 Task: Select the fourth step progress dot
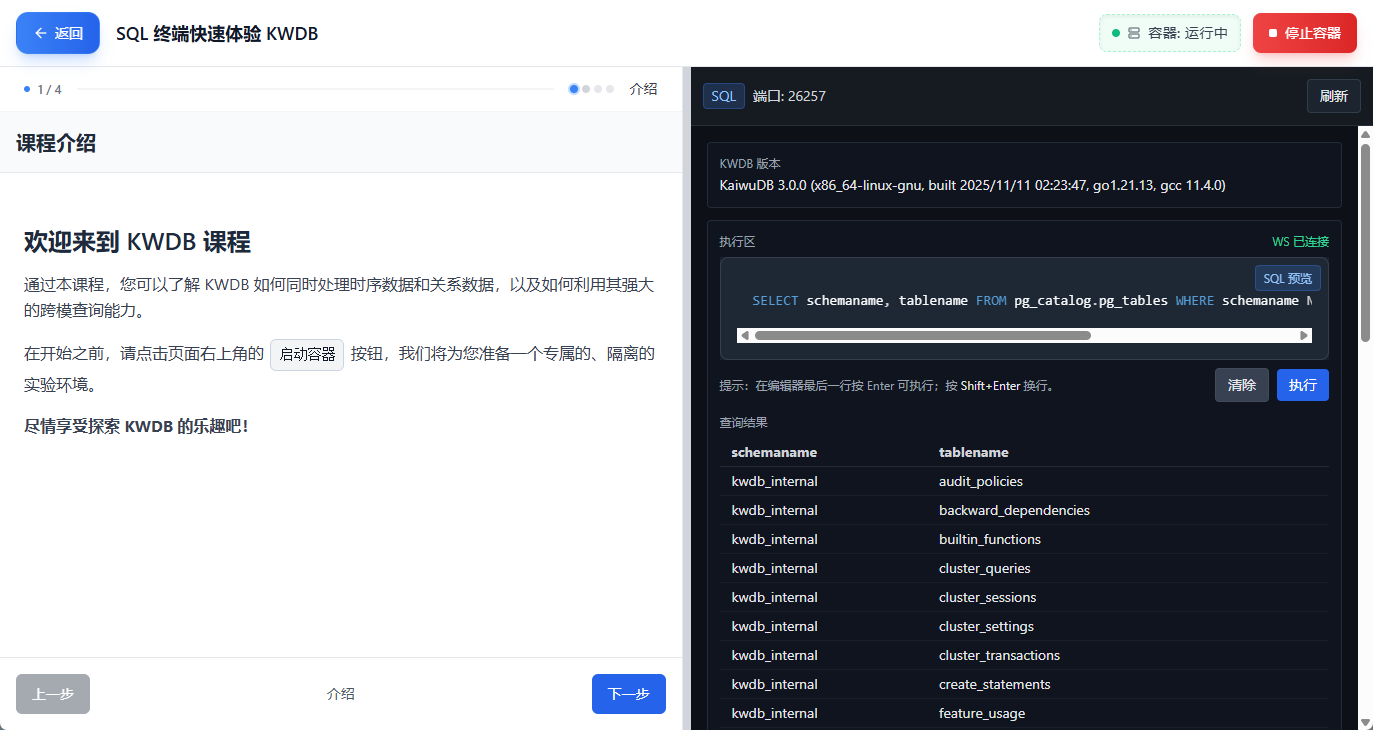coord(610,89)
